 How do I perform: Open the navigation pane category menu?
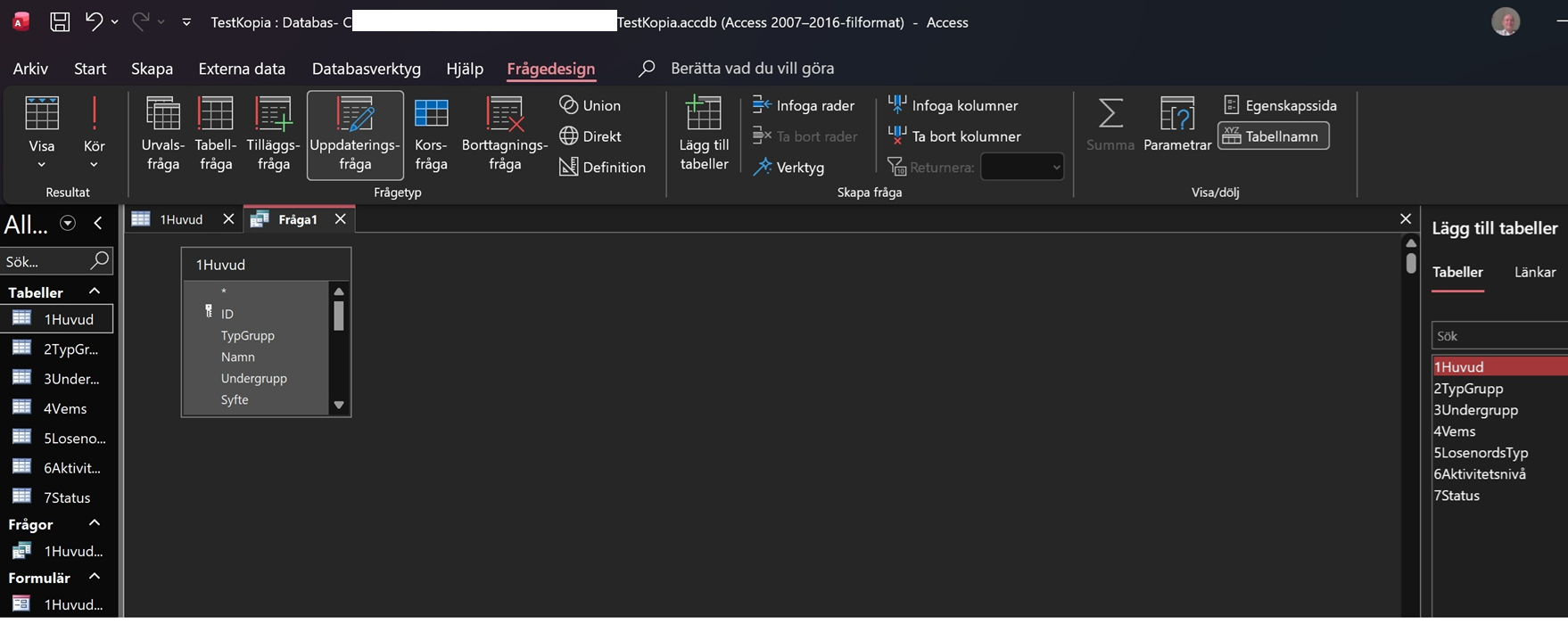coord(68,224)
